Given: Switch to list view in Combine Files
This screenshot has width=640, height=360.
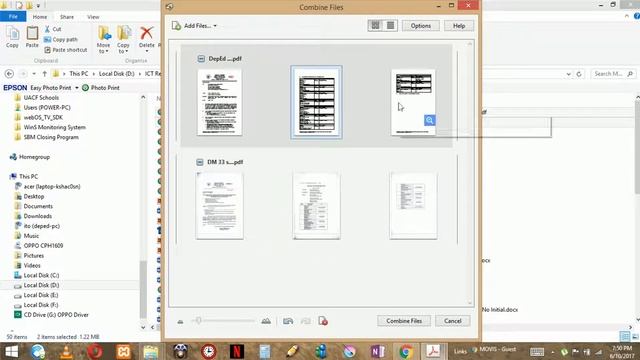Looking at the screenshot, I should 390,25.
